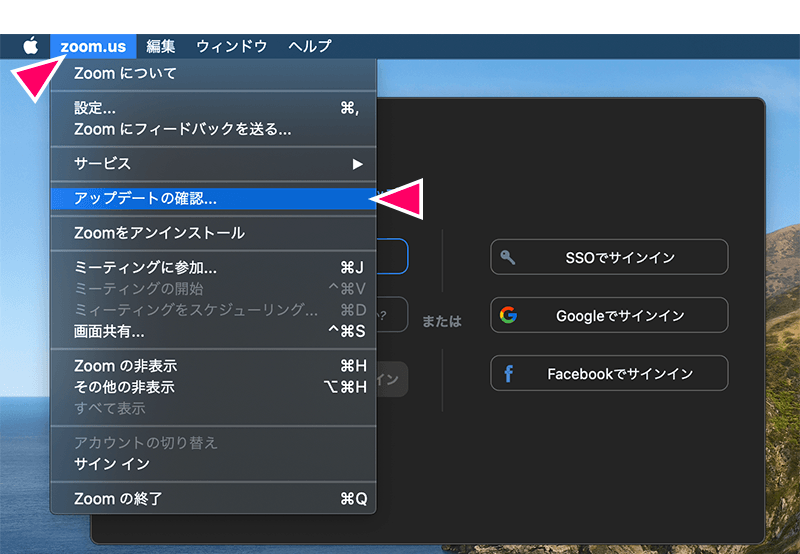
Task: Expand the サービス submenu
Action: click(x=213, y=164)
